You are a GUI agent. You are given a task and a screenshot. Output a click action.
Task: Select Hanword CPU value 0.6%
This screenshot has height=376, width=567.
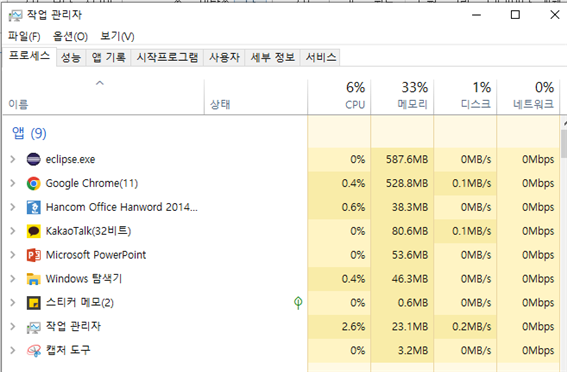[353, 207]
